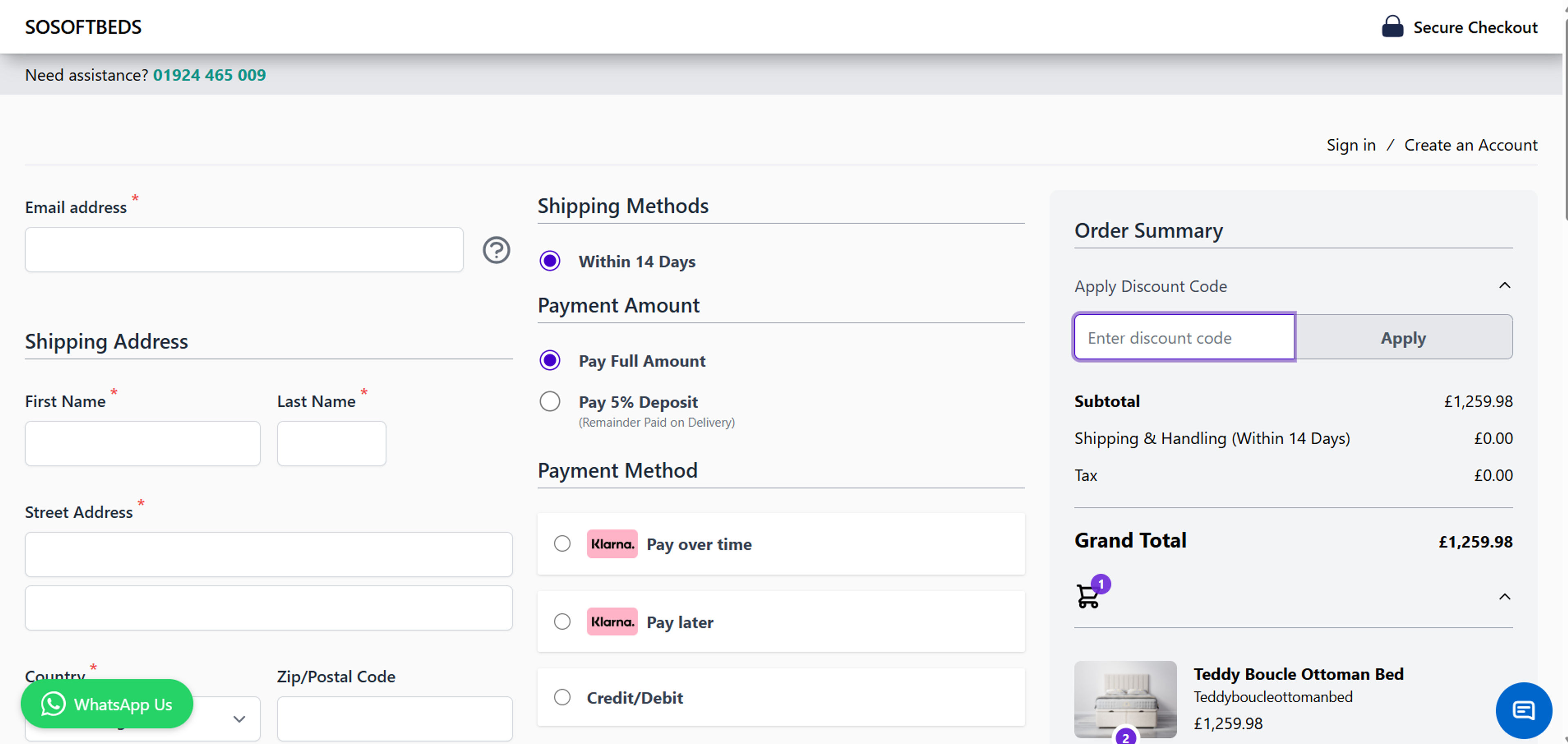The width and height of the screenshot is (1568, 744).
Task: Click the email help question mark icon
Action: tap(496, 250)
